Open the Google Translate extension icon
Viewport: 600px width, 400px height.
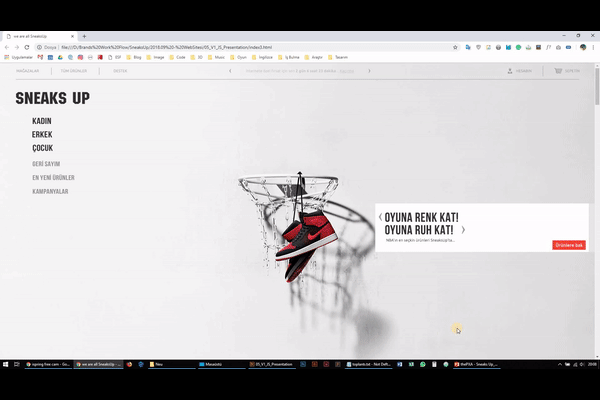click(x=468, y=47)
